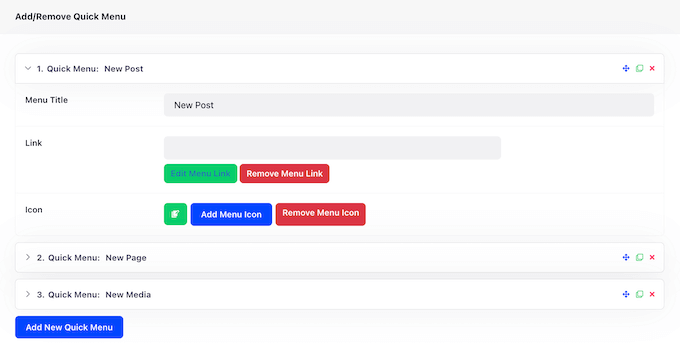Click the green icon preview button
680x360 pixels.
point(175,214)
